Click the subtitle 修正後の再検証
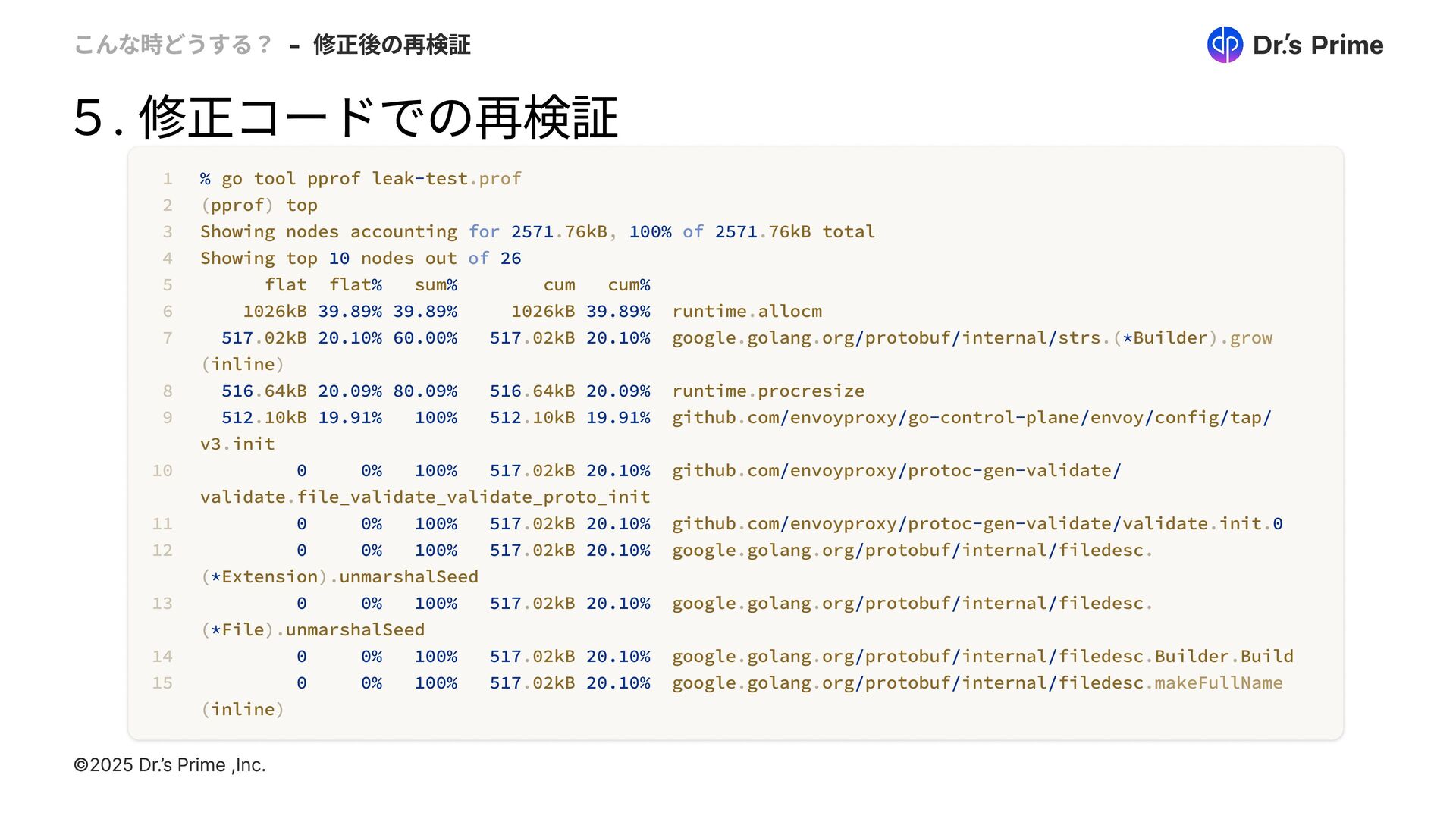 (391, 45)
